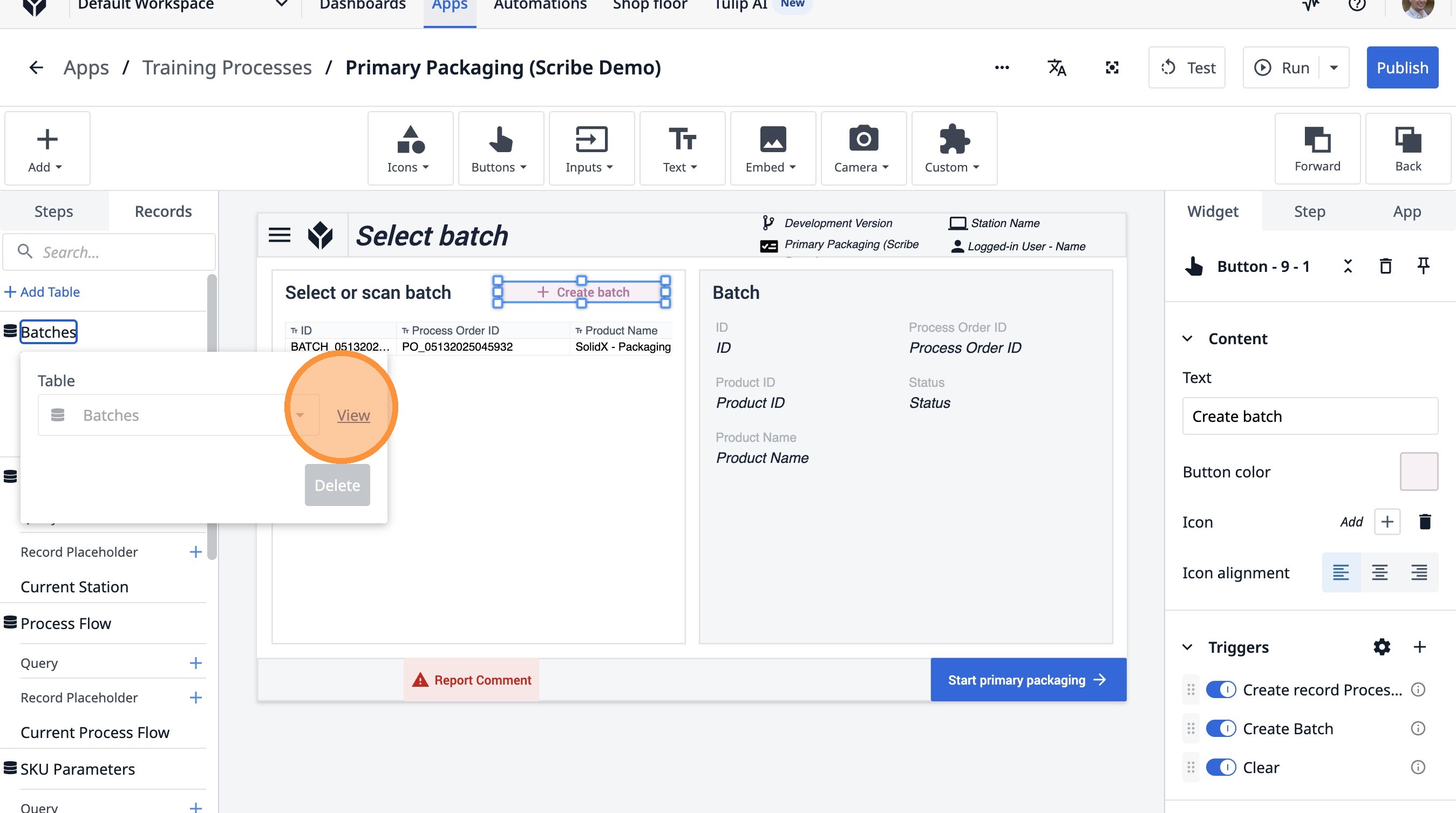Click the Publish button
Screen dimensions: 1456x813
tap(1401, 68)
